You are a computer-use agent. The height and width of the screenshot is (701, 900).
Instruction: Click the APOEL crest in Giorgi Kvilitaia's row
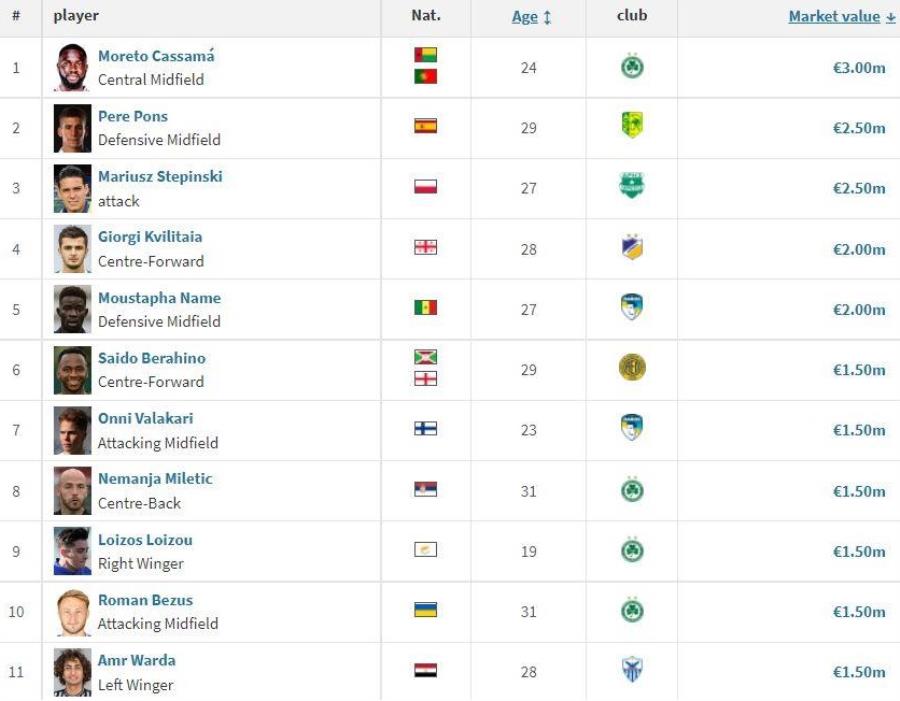[x=632, y=247]
